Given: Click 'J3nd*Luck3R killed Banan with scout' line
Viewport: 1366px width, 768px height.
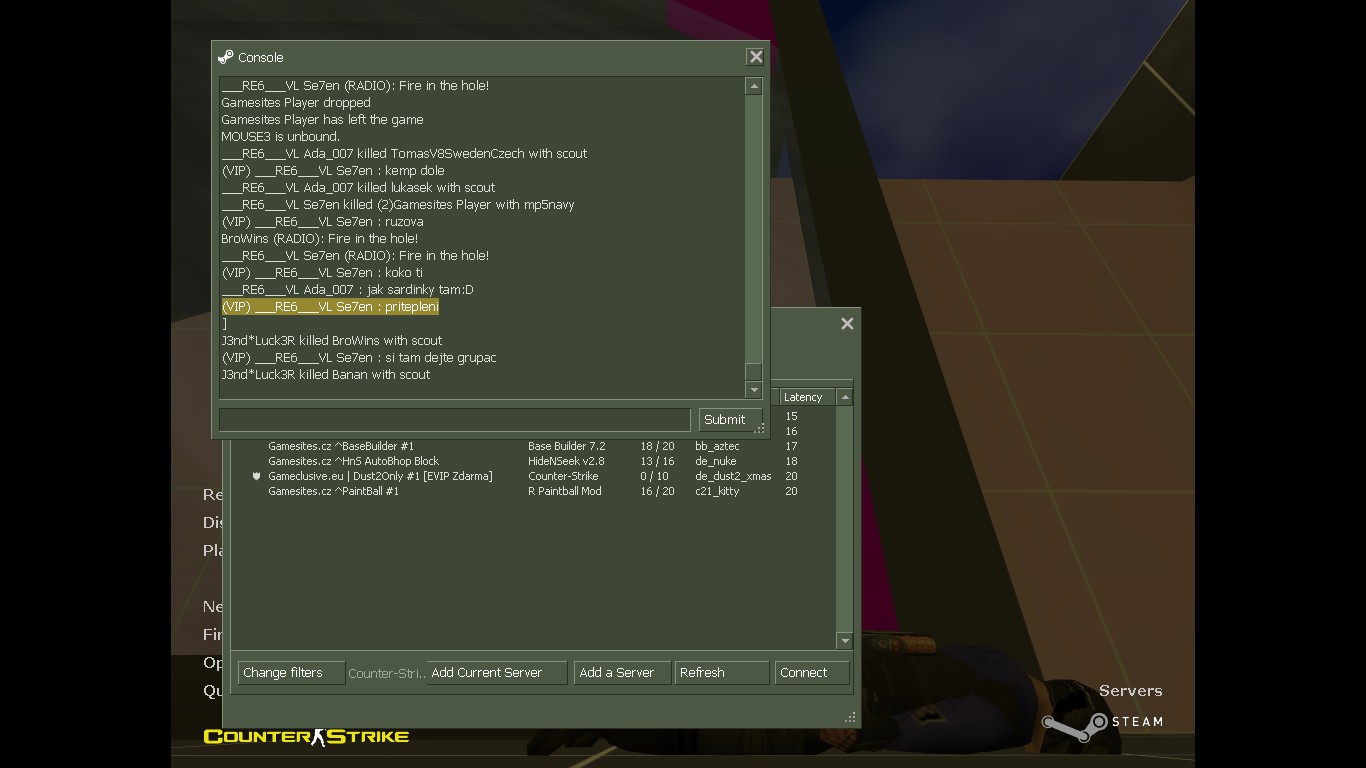Looking at the screenshot, I should click(325, 375).
